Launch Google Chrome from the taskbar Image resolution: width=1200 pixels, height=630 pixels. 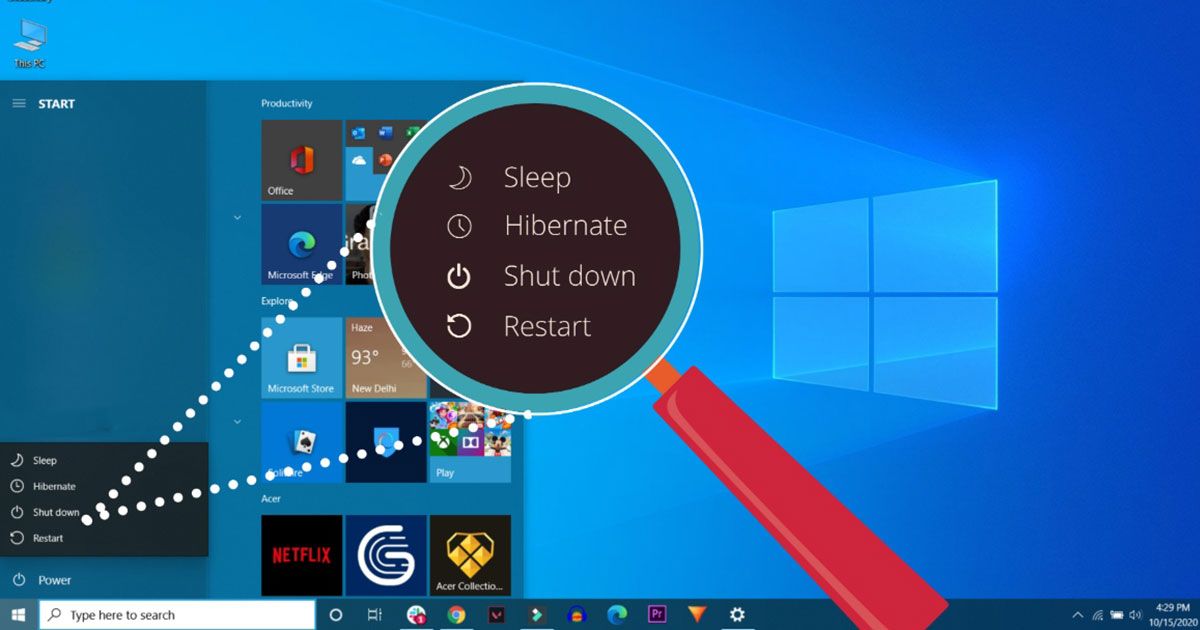[x=458, y=614]
